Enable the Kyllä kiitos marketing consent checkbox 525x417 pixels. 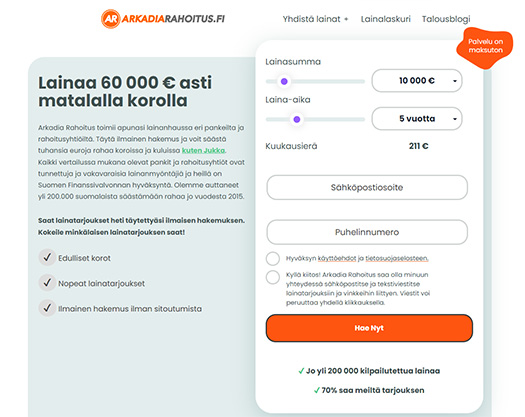pos(273,277)
